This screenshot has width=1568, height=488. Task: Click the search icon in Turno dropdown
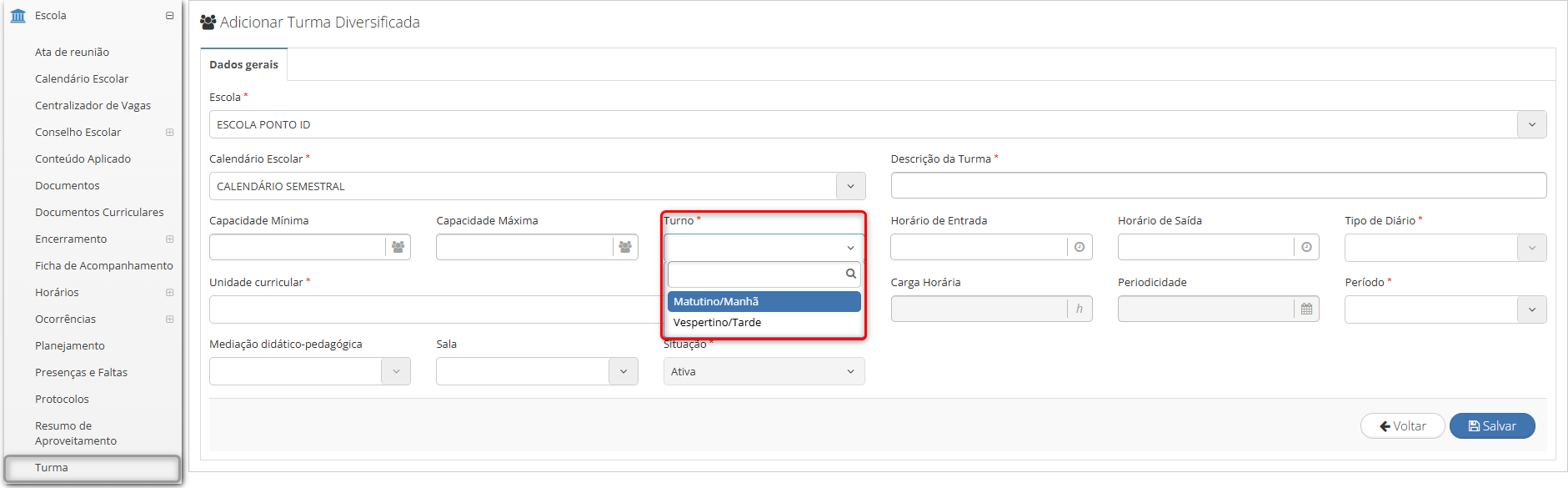pos(850,274)
